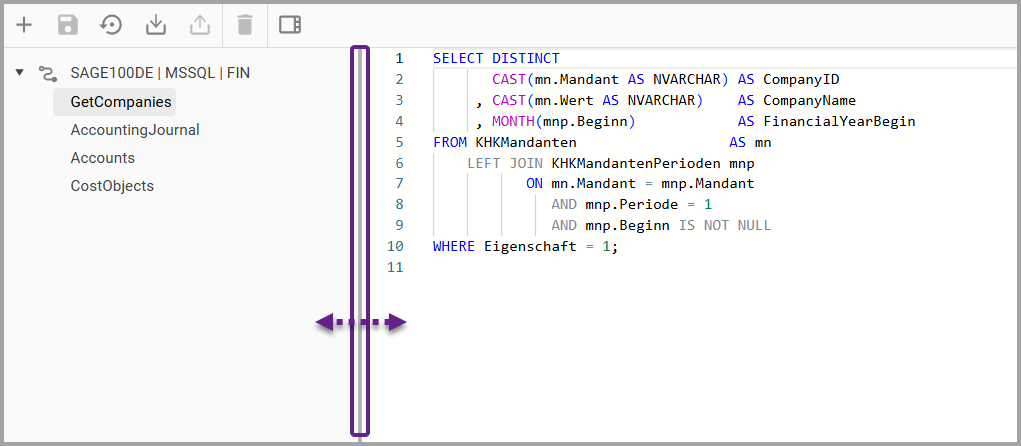
Task: Click the trash can delete icon
Action: click(x=245, y=25)
